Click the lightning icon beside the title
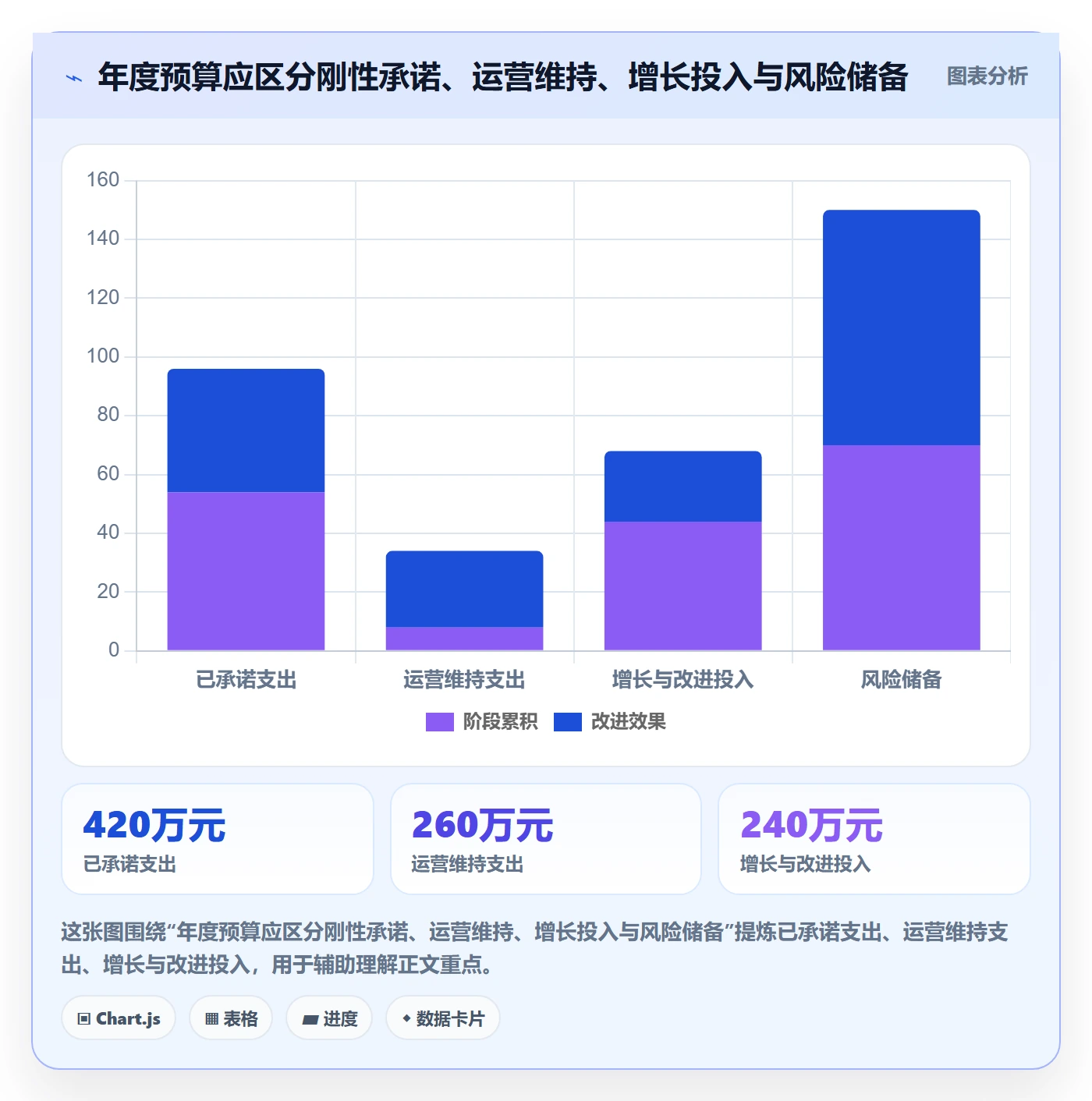 click(x=74, y=78)
